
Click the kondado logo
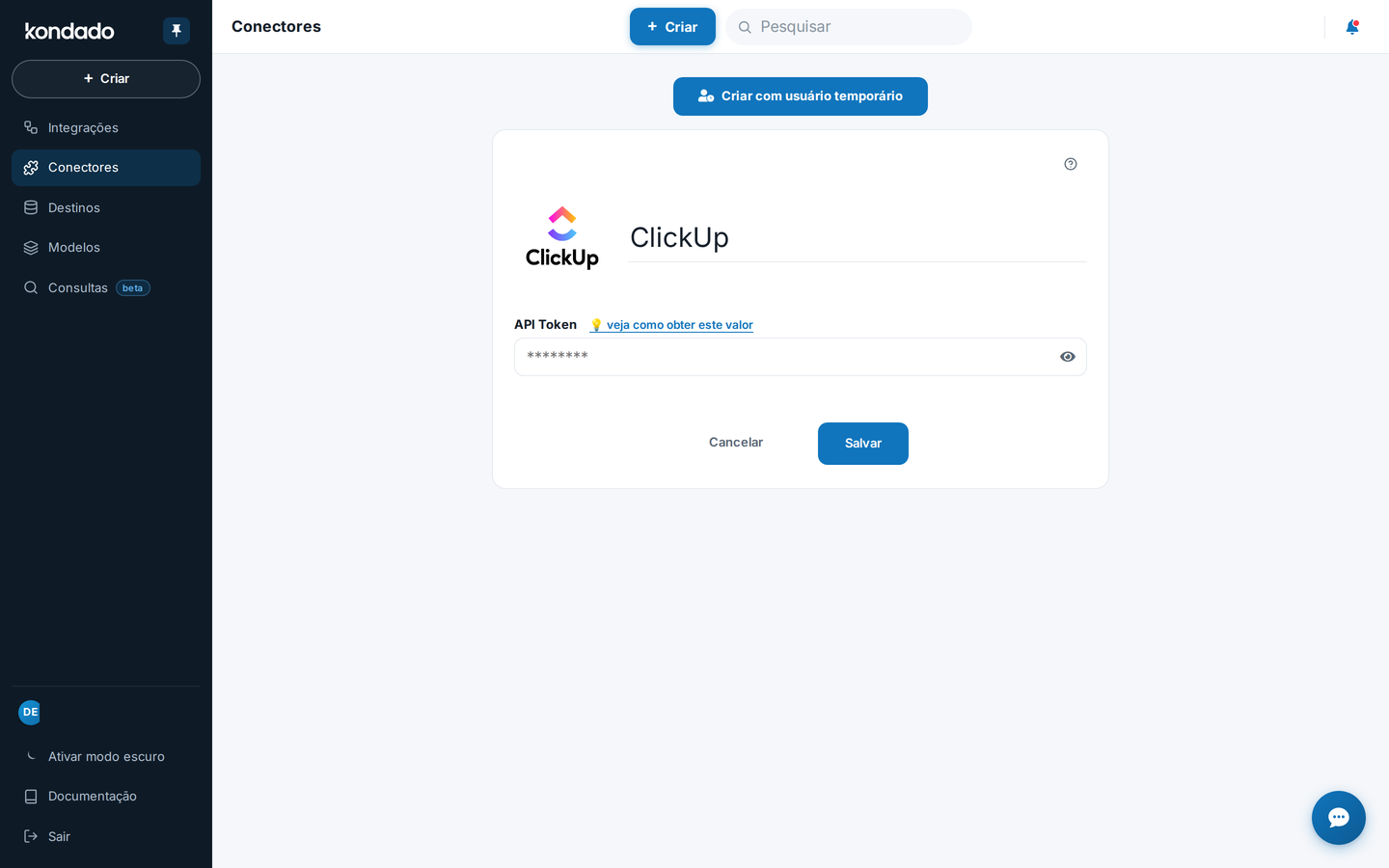69,31
